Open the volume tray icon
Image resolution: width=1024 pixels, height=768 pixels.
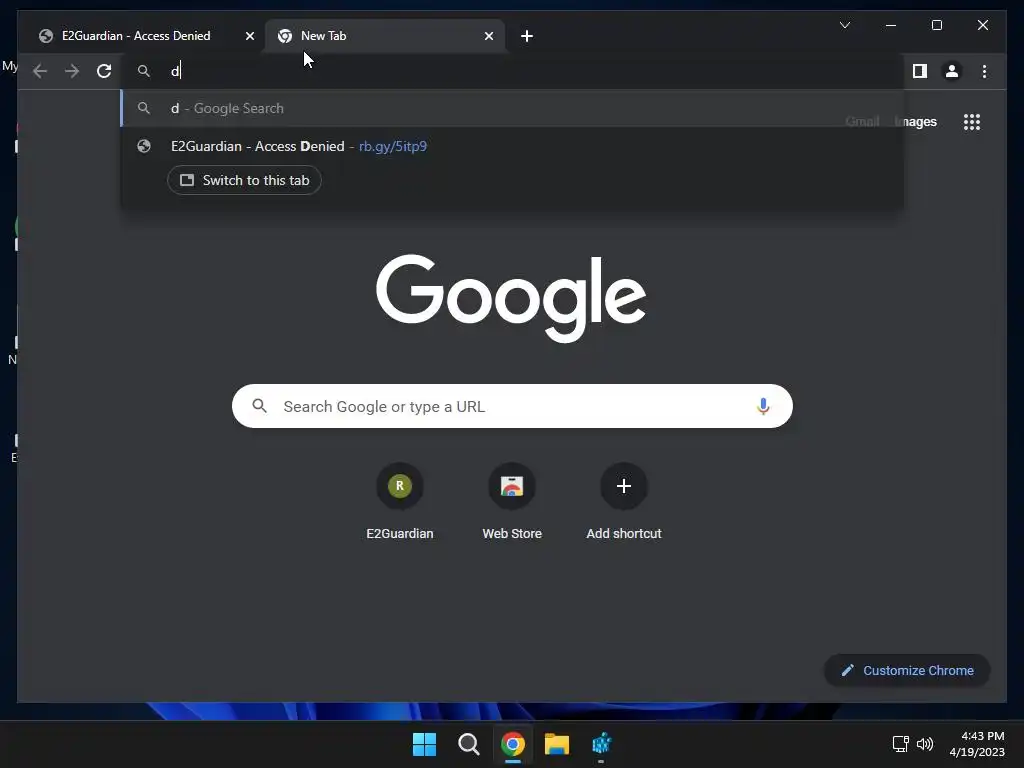pyautogui.click(x=925, y=744)
